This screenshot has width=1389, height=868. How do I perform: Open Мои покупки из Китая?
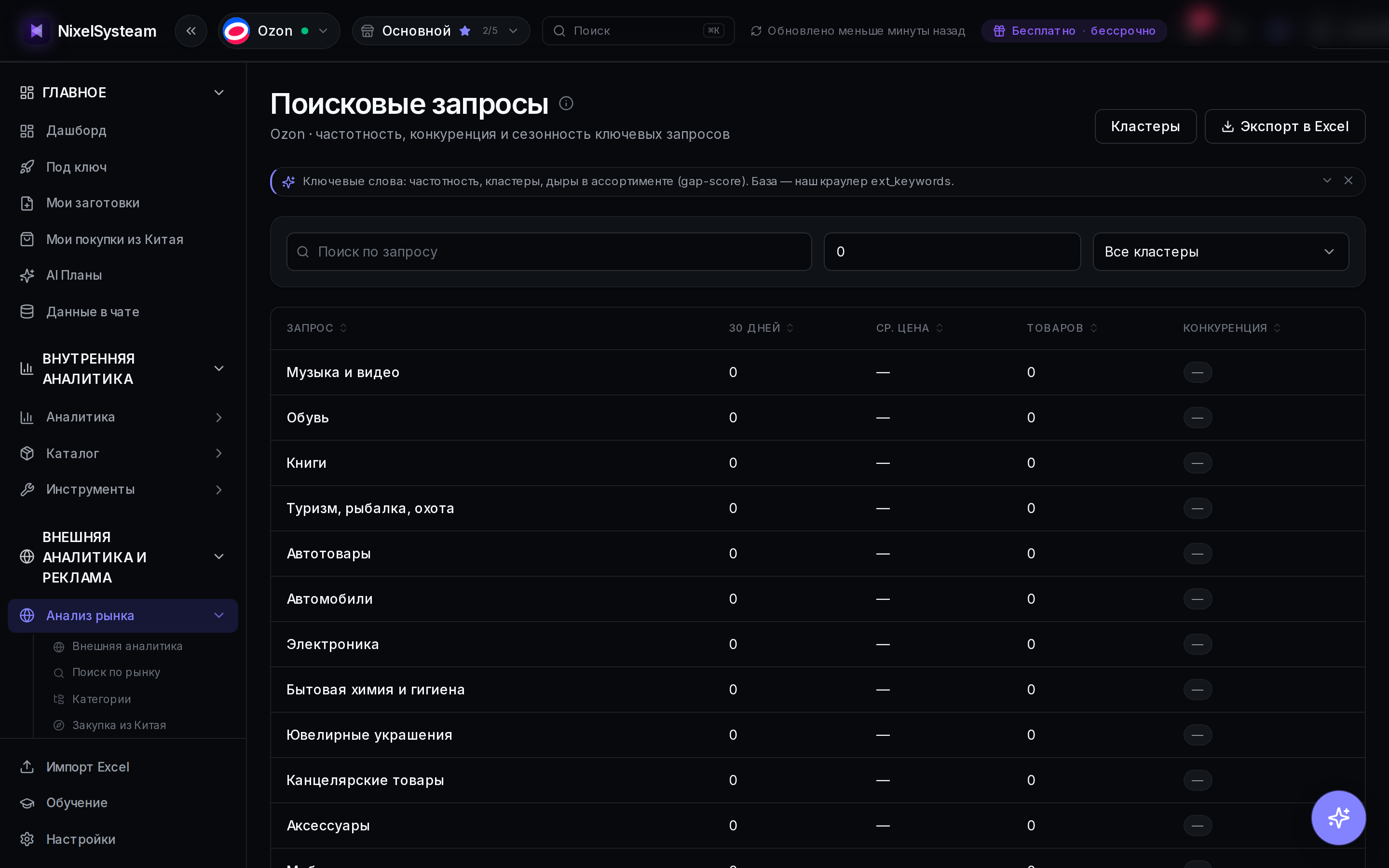(122, 239)
